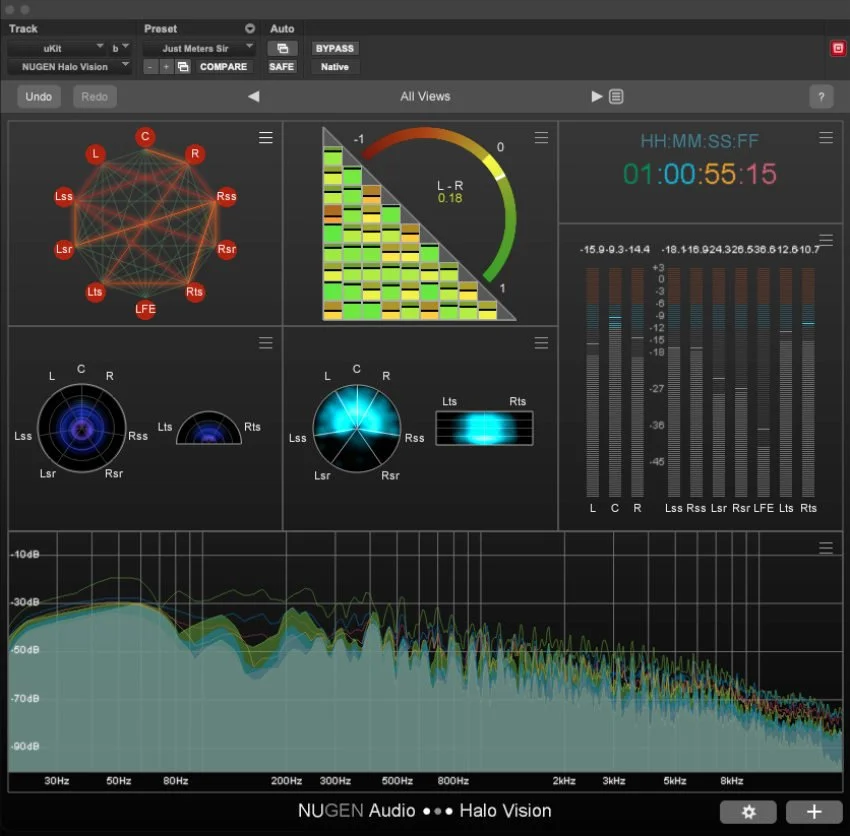Click the C channel level meter bar

(615, 382)
